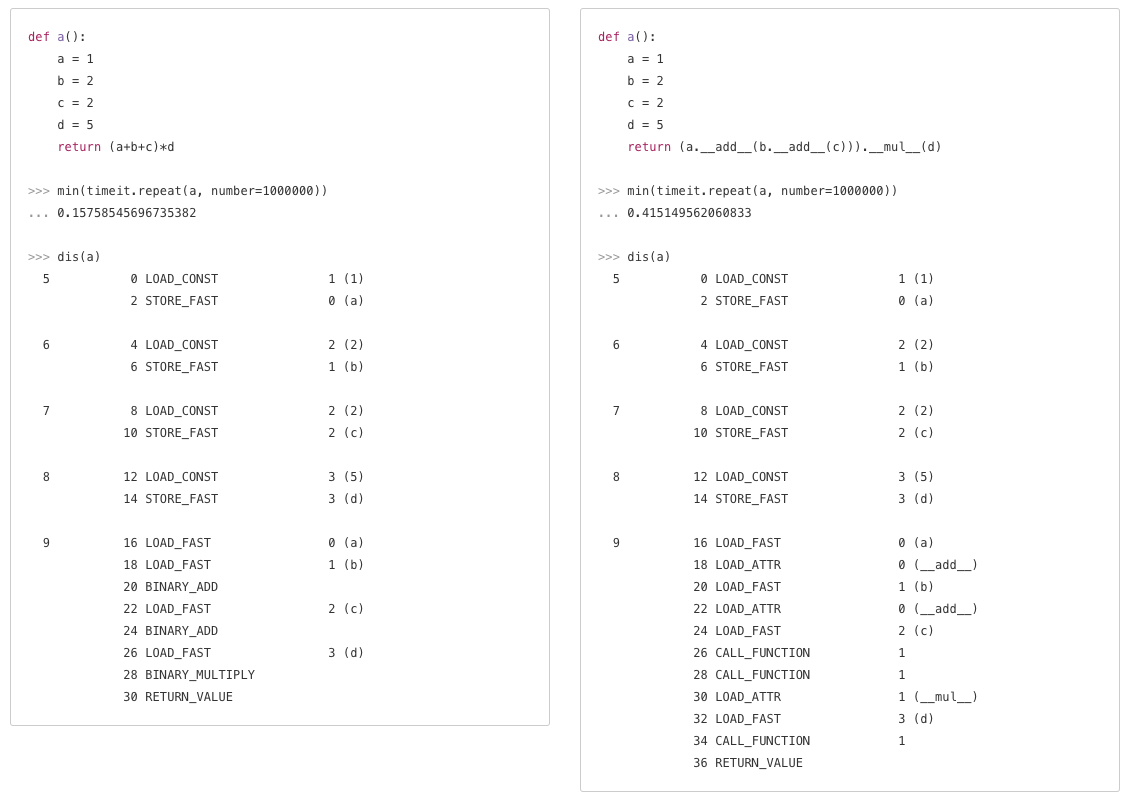Click 'def a():' in the __mul__ code block
Screen dimensions: 1129x801
pyautogui.click(x=627, y=37)
